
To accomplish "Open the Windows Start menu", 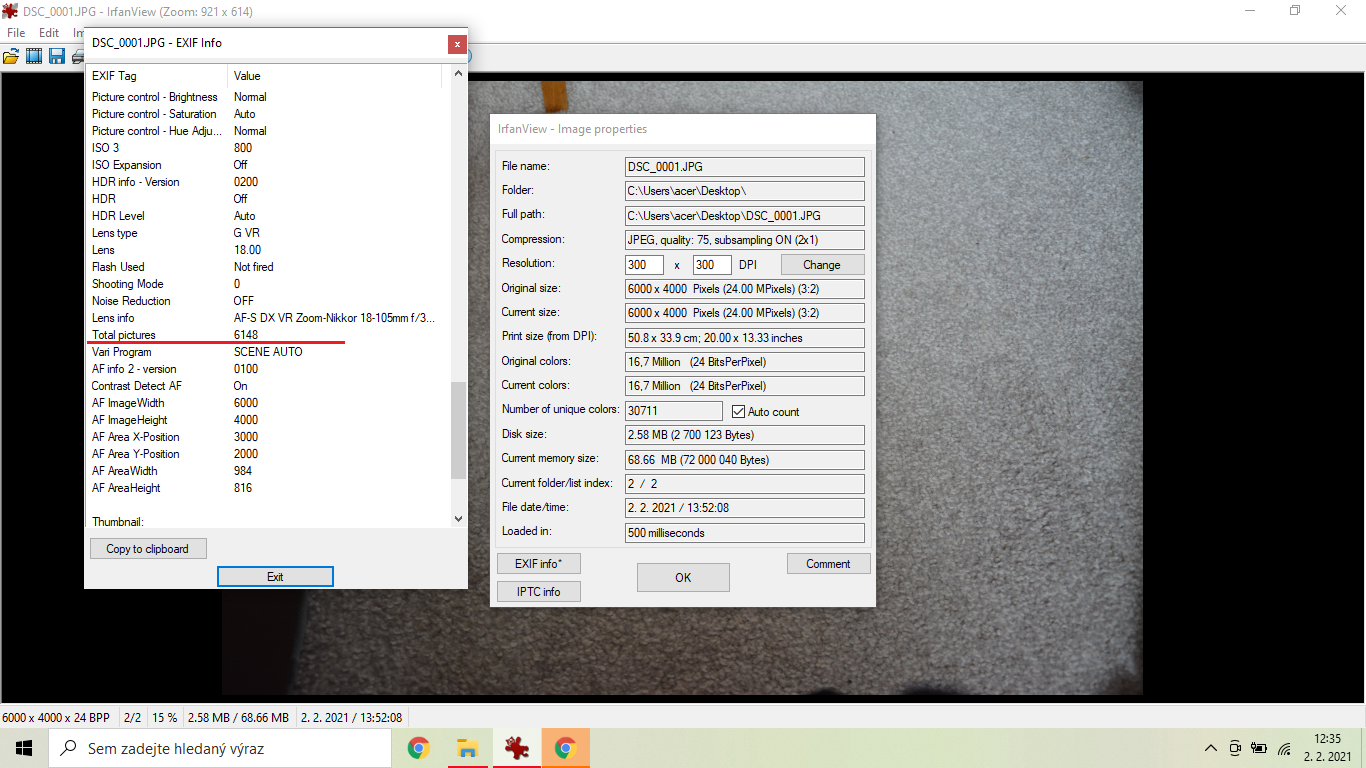I will 24,748.
